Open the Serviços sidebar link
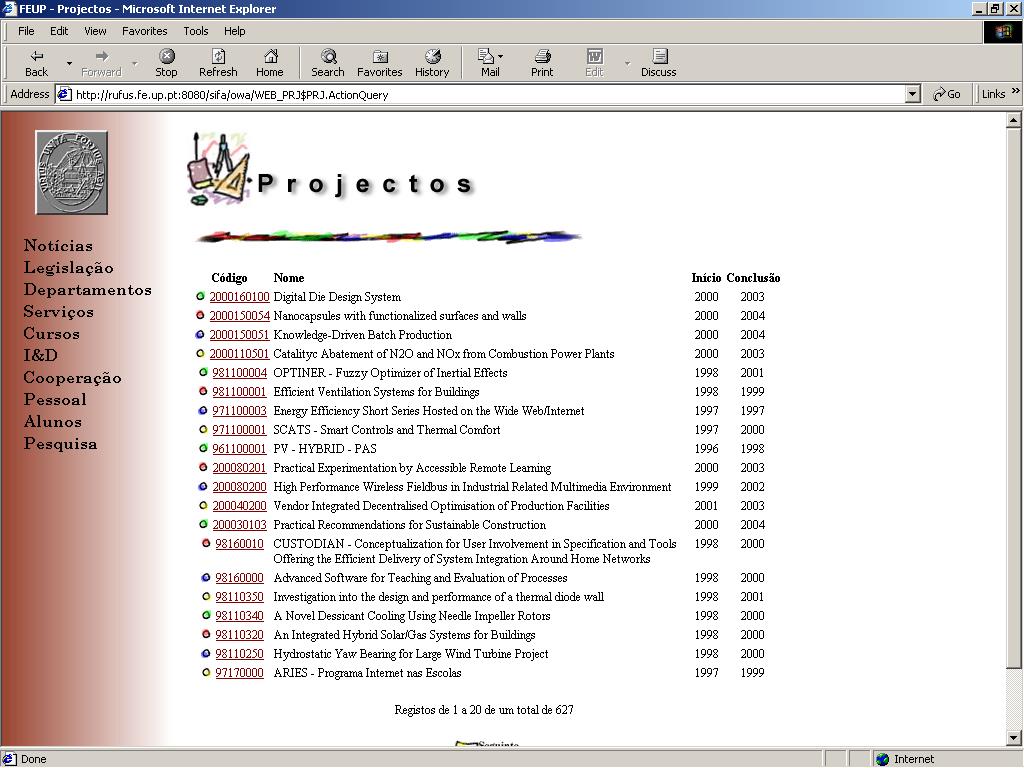 coord(59,312)
